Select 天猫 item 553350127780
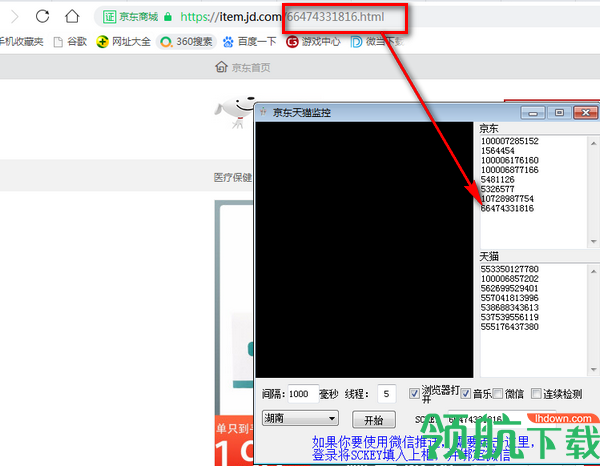 point(510,269)
